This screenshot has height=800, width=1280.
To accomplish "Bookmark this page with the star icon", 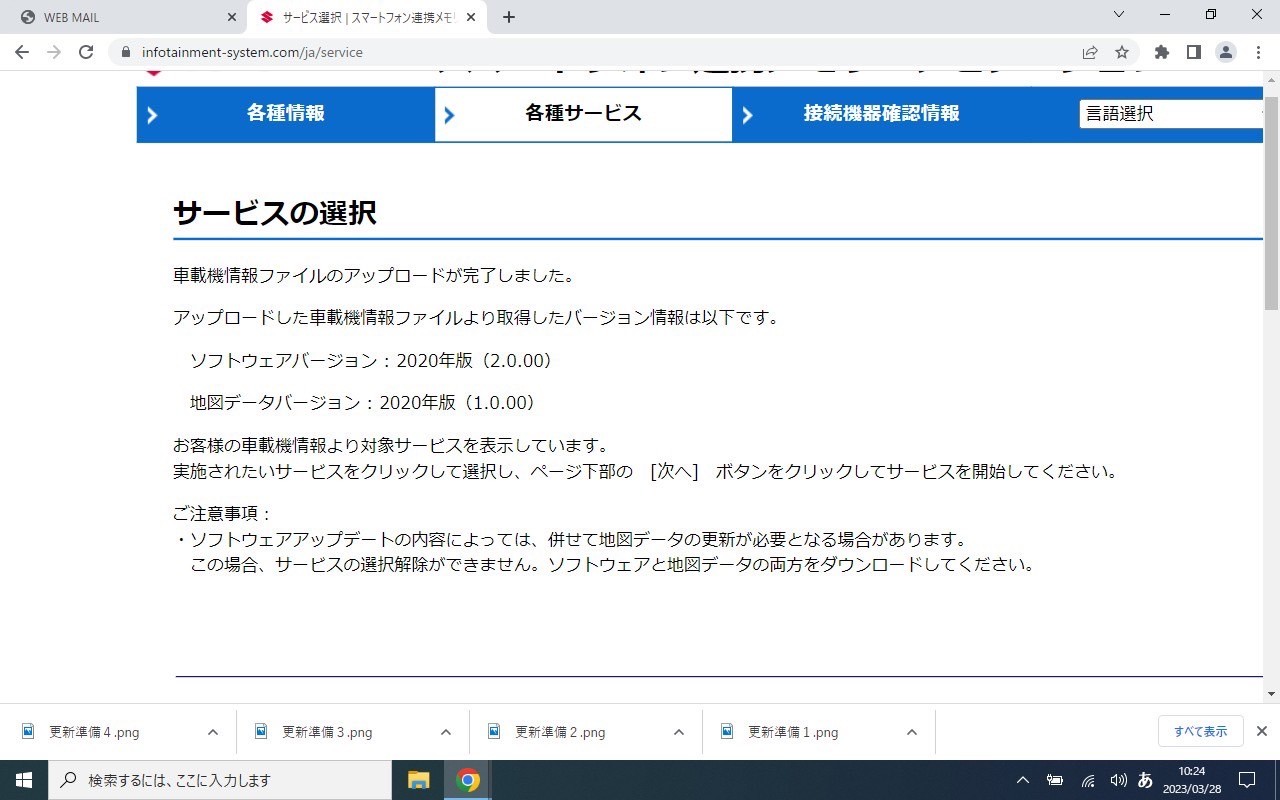I will [x=1122, y=52].
